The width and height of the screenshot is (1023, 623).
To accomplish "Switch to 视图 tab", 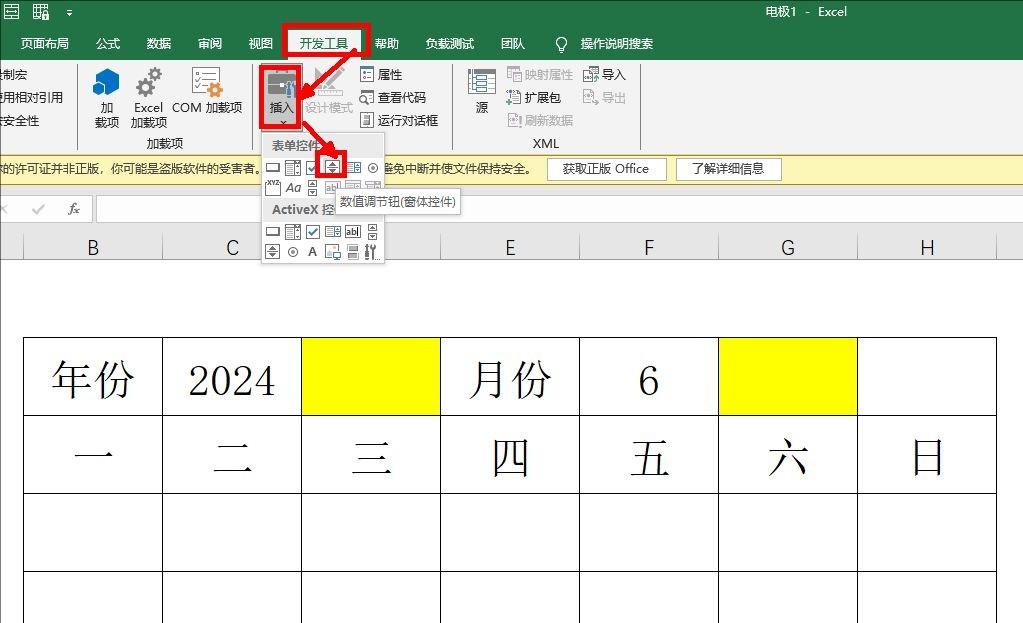I will (x=260, y=44).
